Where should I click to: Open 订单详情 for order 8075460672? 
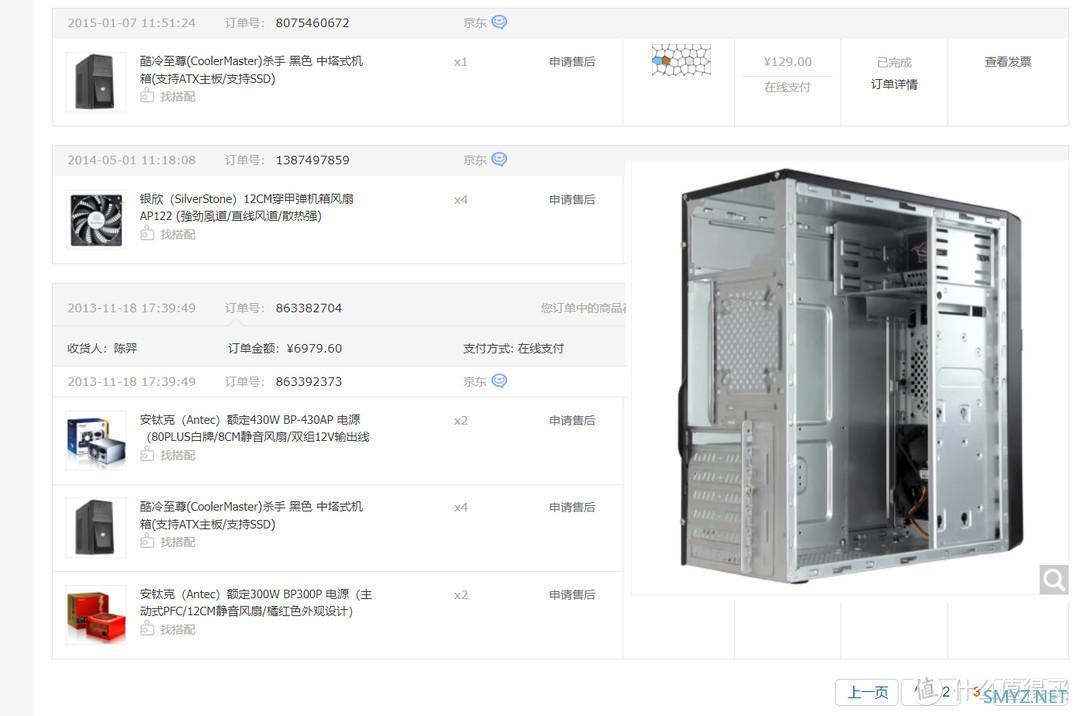click(894, 84)
